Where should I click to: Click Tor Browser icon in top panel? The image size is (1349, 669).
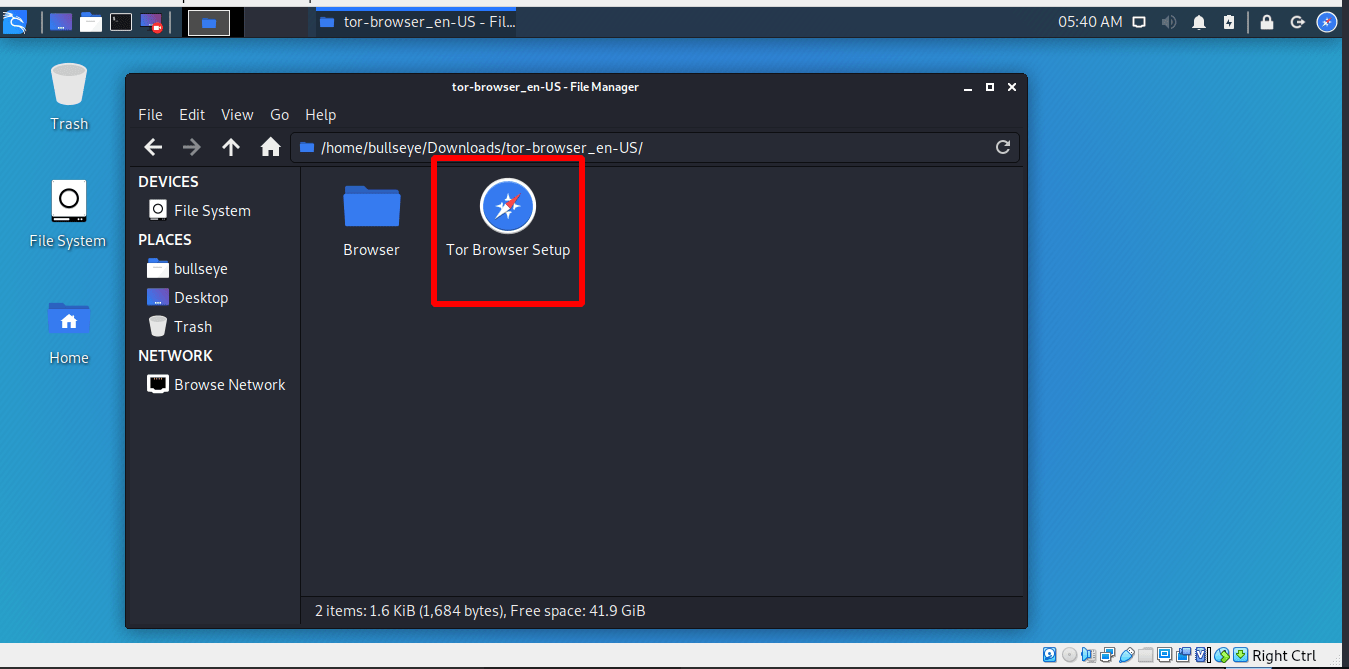[1327, 22]
